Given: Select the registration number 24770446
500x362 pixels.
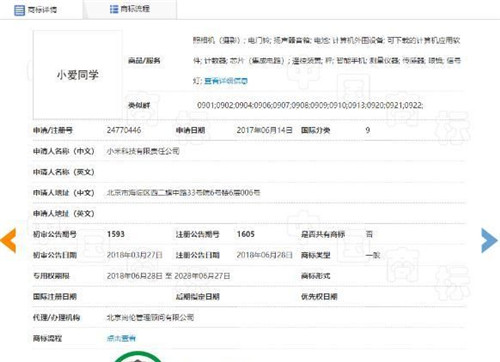Looking at the screenshot, I should (124, 130).
